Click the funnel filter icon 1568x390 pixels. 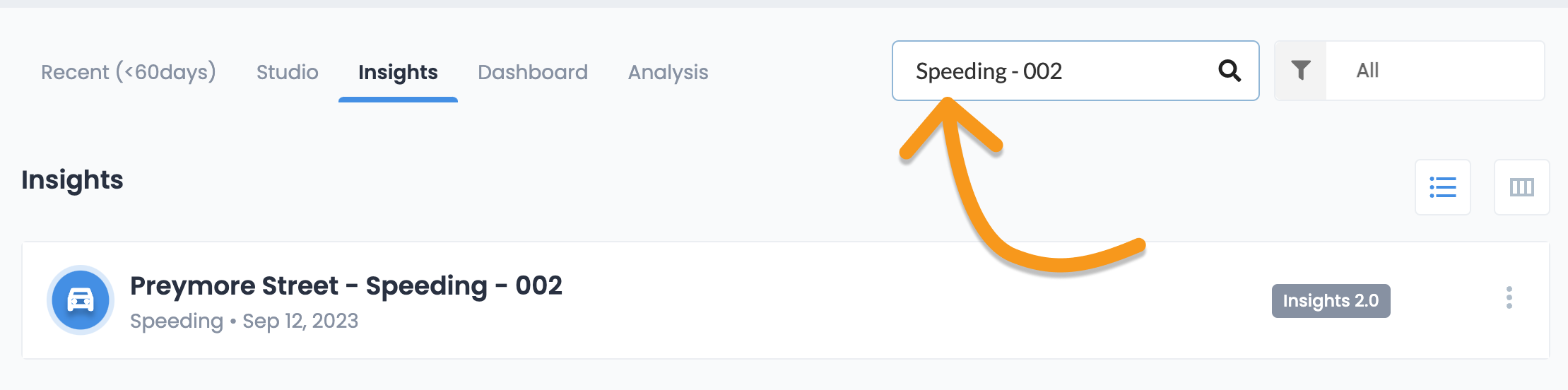(x=1301, y=71)
